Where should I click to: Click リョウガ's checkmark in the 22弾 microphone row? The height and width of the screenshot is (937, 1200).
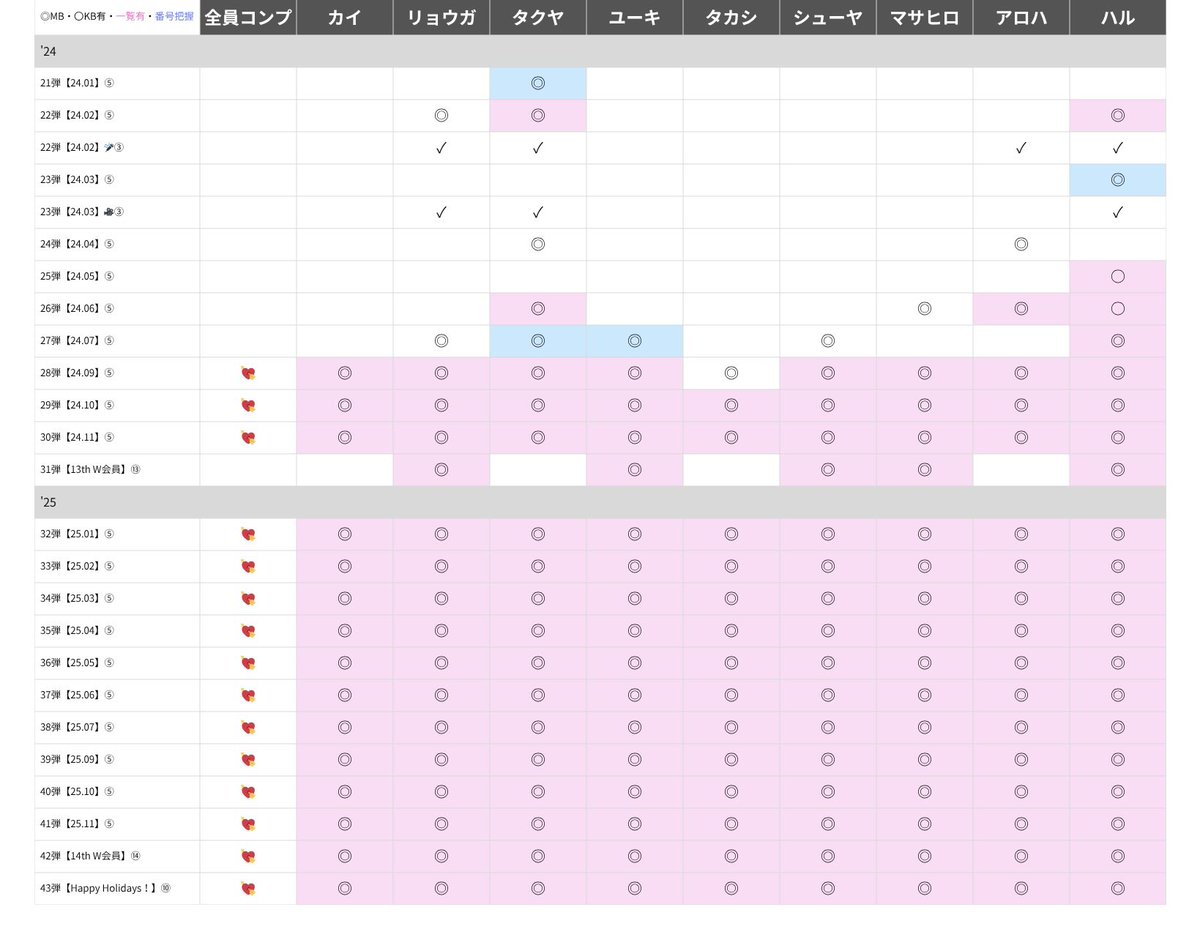441,148
